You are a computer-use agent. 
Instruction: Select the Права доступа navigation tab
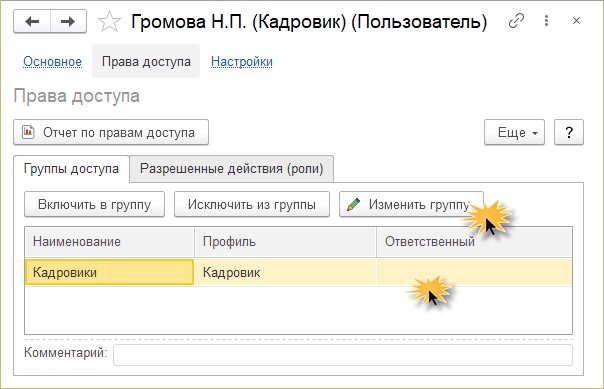146,61
